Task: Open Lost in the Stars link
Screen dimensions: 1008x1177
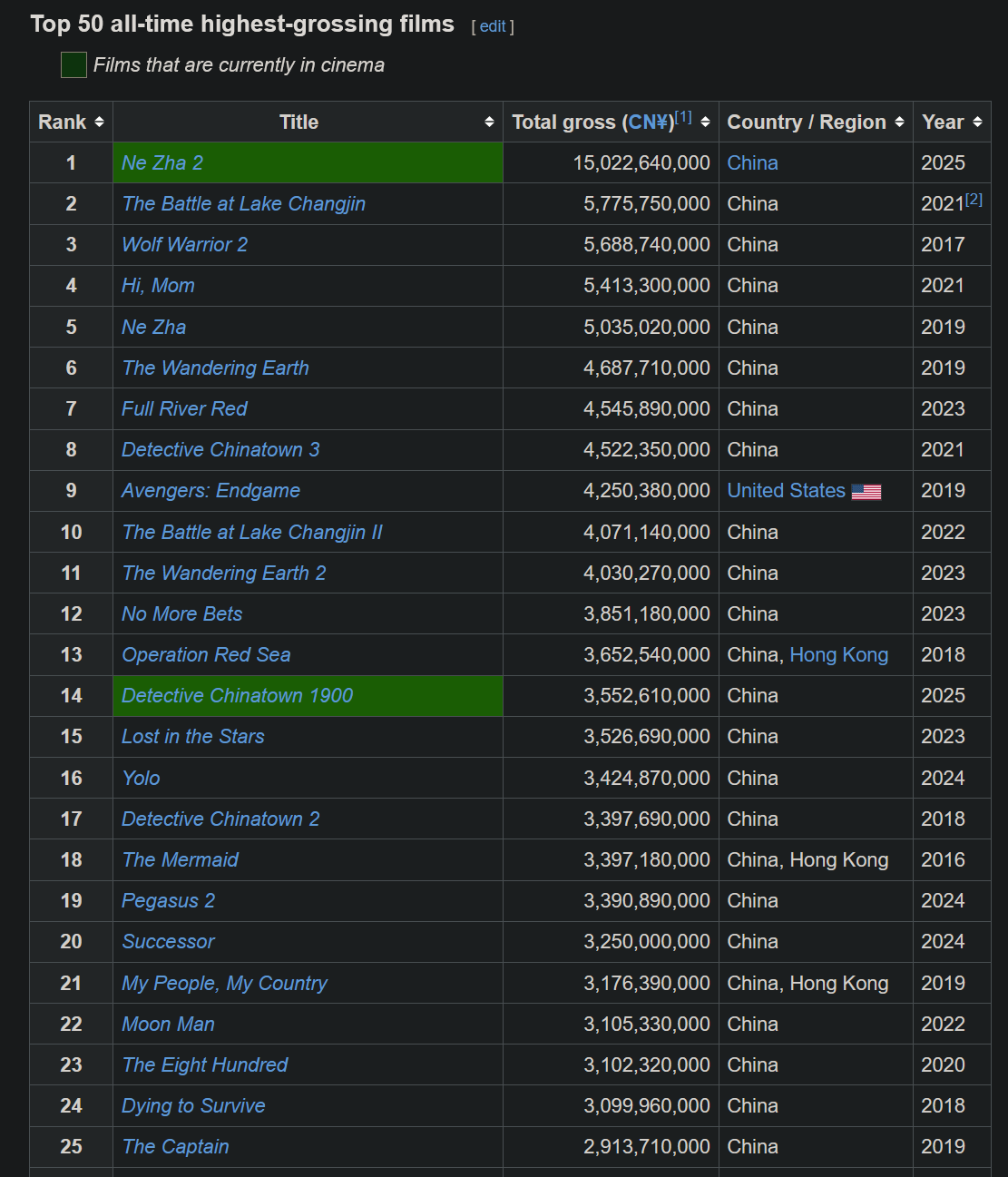Action: (193, 737)
